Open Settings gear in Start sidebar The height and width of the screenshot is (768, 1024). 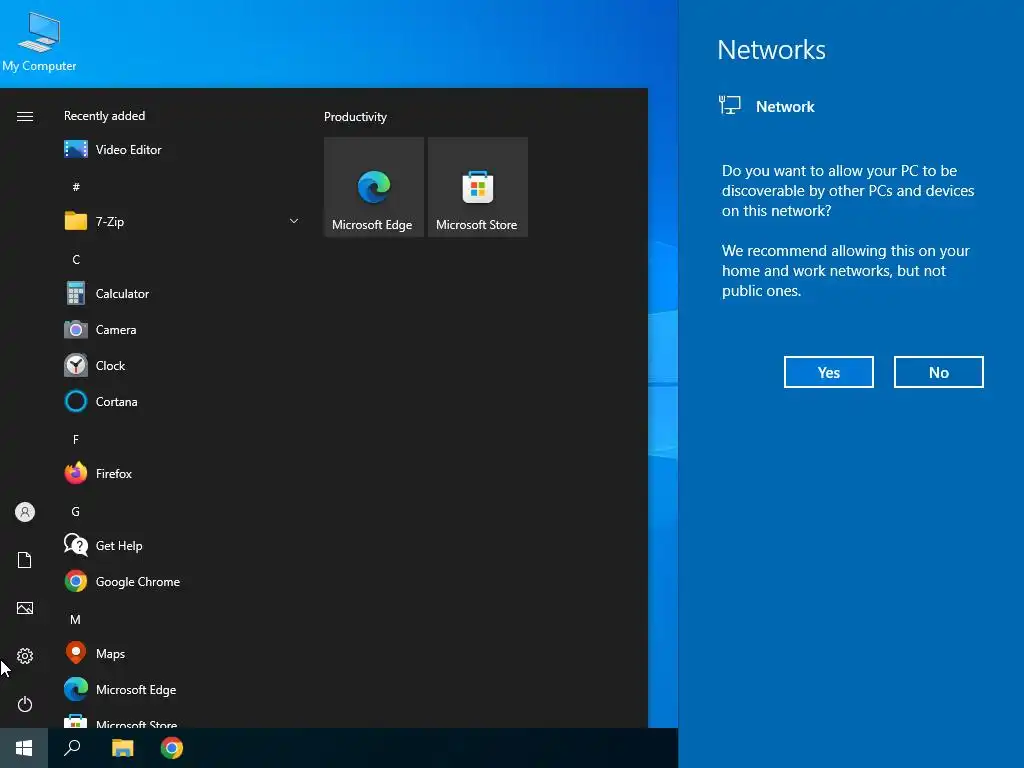click(x=25, y=656)
